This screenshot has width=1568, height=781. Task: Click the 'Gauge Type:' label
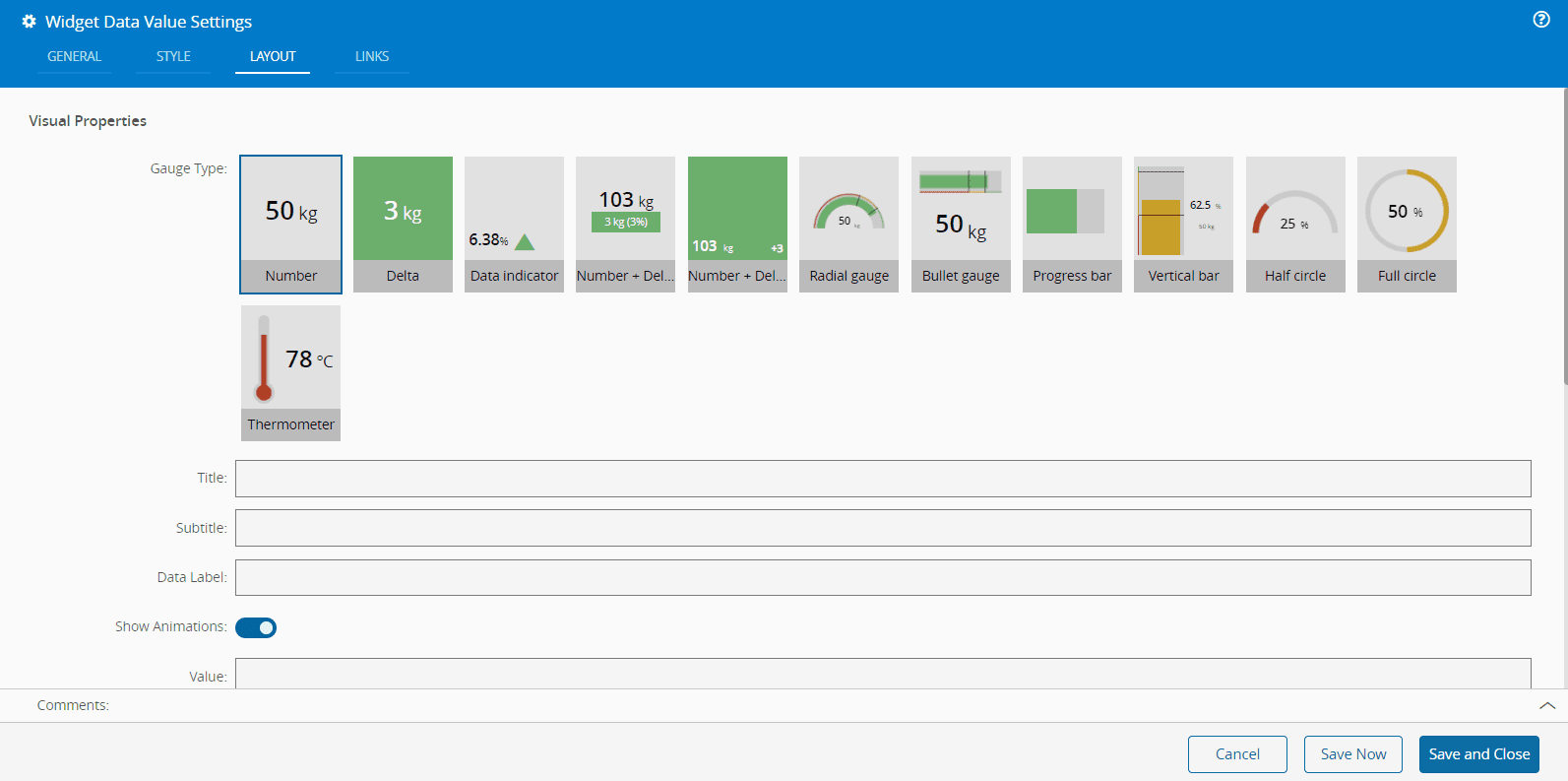coord(189,168)
